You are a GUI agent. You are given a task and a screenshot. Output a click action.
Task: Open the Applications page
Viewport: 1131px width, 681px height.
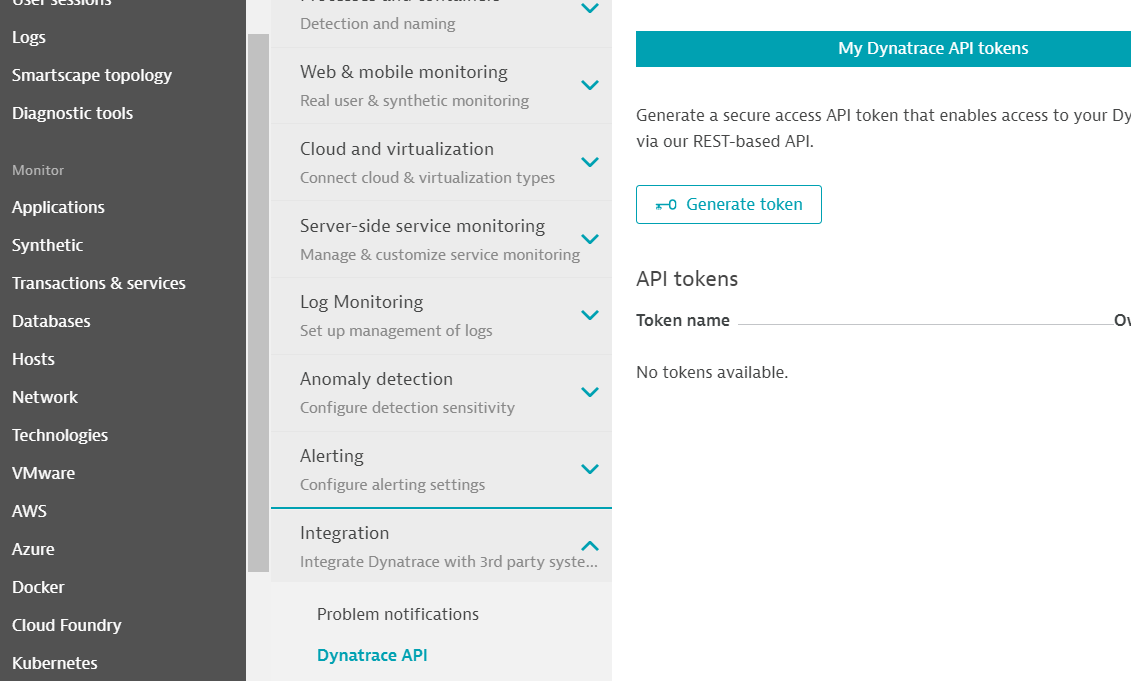click(x=58, y=207)
